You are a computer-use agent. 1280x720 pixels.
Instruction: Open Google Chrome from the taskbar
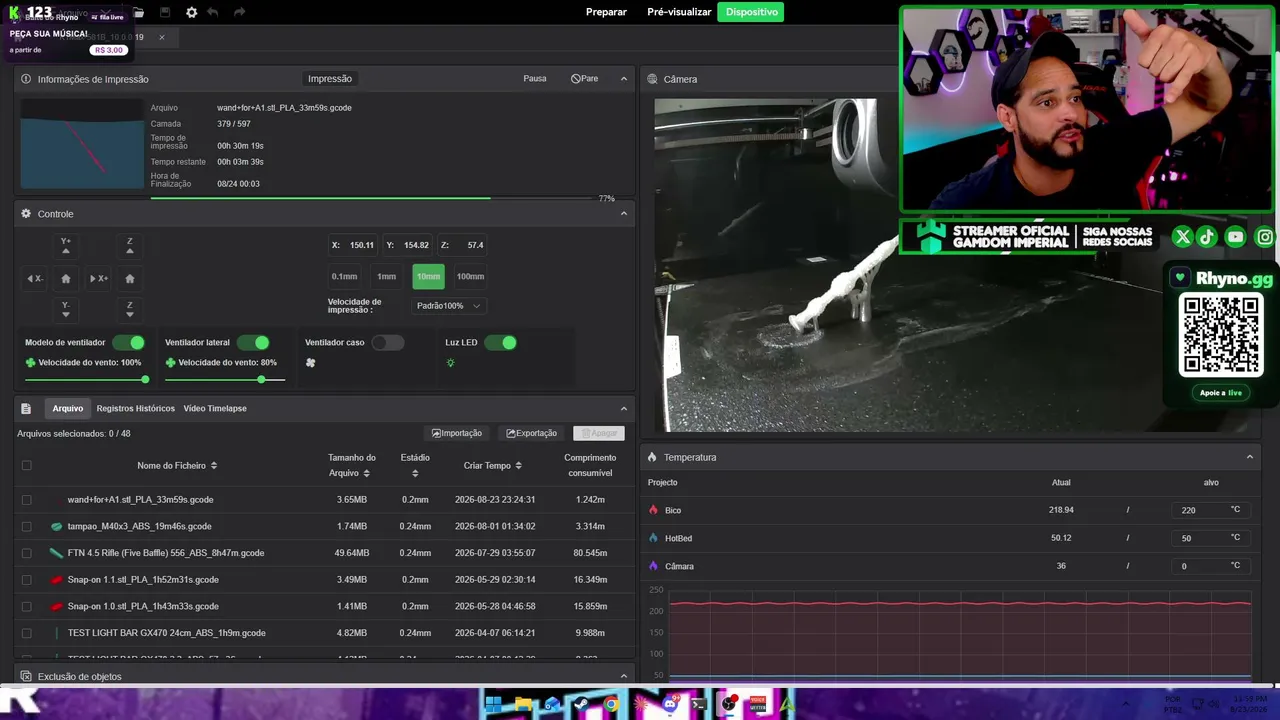[611, 704]
